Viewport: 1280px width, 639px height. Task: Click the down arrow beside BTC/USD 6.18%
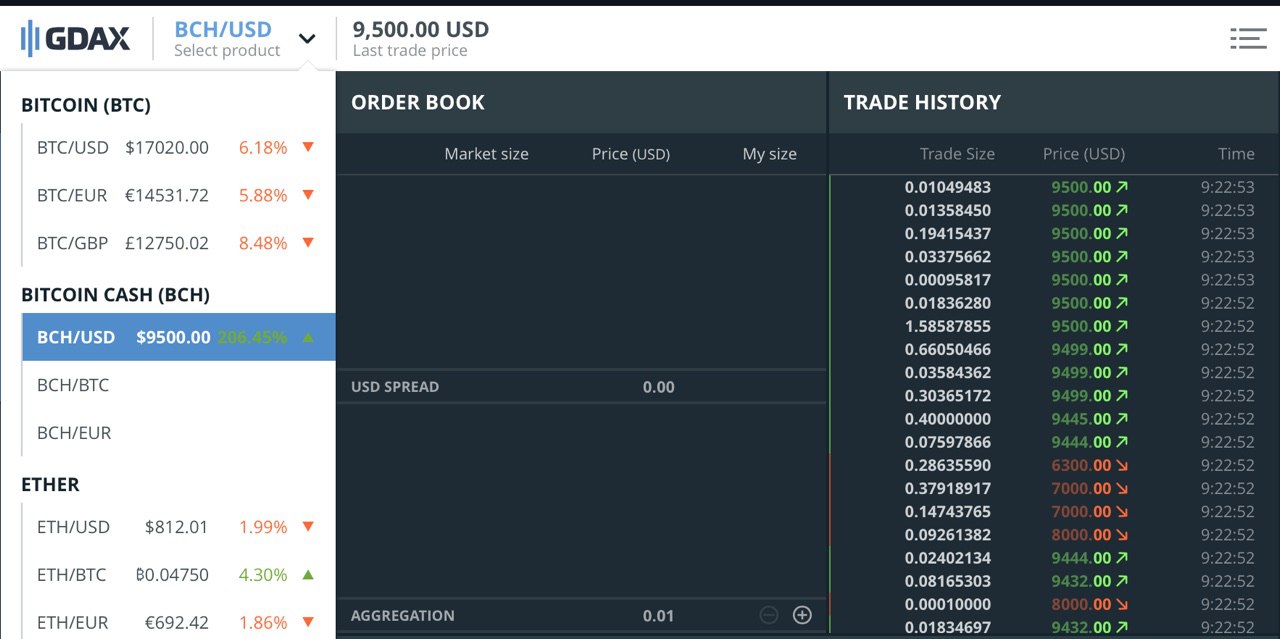308,147
